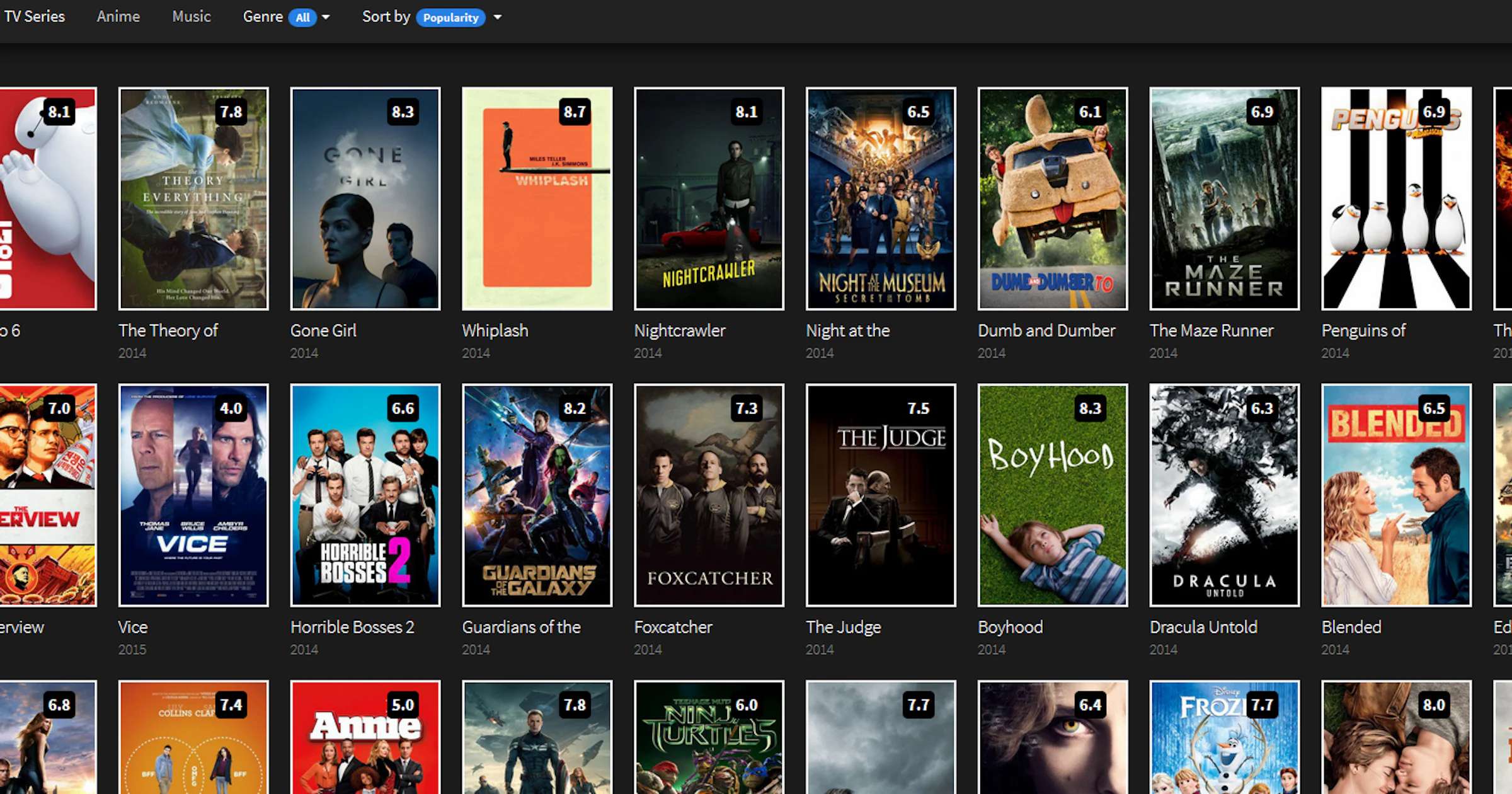Open the Nightcrawler poster
The image size is (1512, 794).
[709, 198]
